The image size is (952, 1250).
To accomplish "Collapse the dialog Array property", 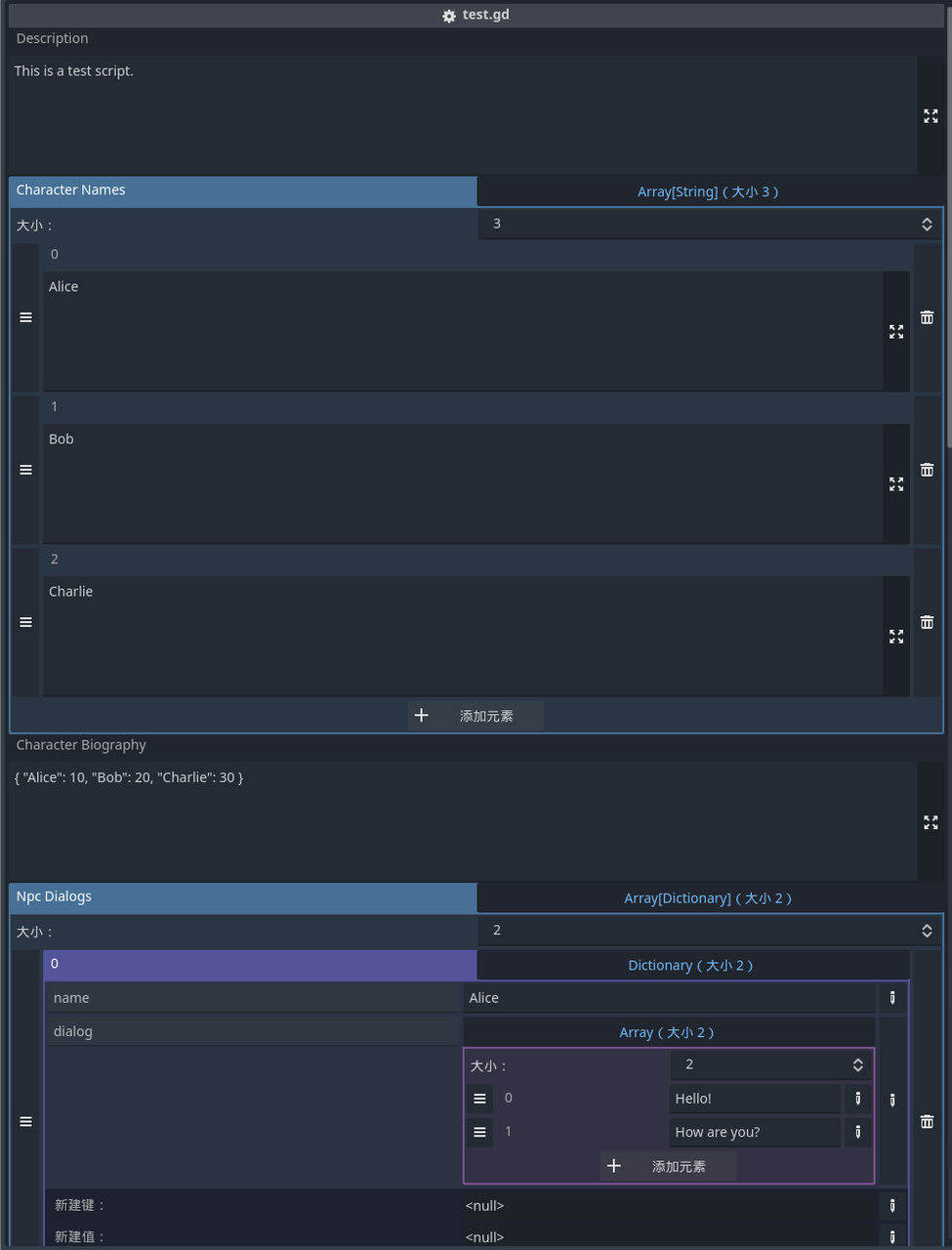I will (x=667, y=1032).
